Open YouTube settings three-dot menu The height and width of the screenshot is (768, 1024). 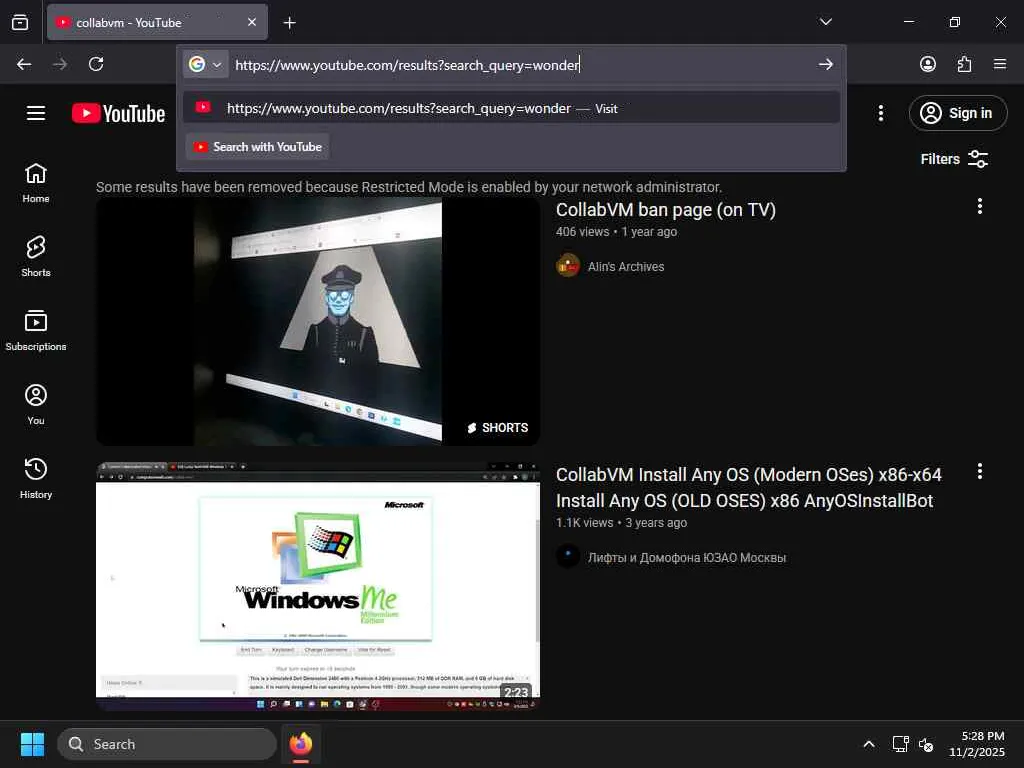click(880, 114)
